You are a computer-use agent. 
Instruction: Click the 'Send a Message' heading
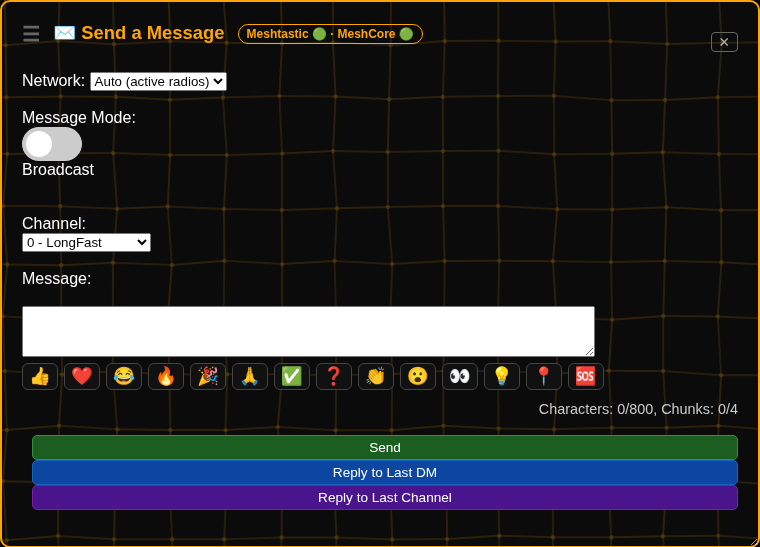(x=153, y=33)
